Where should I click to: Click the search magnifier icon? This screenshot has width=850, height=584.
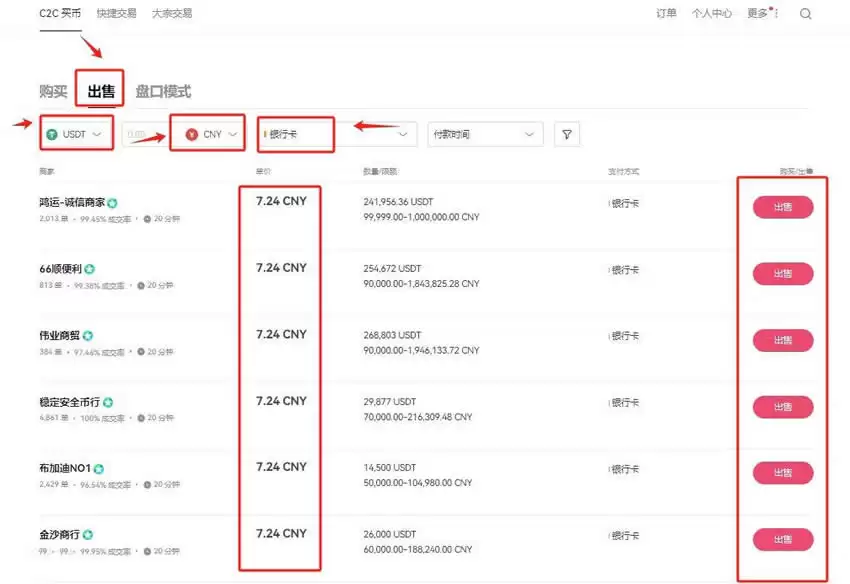tap(805, 14)
